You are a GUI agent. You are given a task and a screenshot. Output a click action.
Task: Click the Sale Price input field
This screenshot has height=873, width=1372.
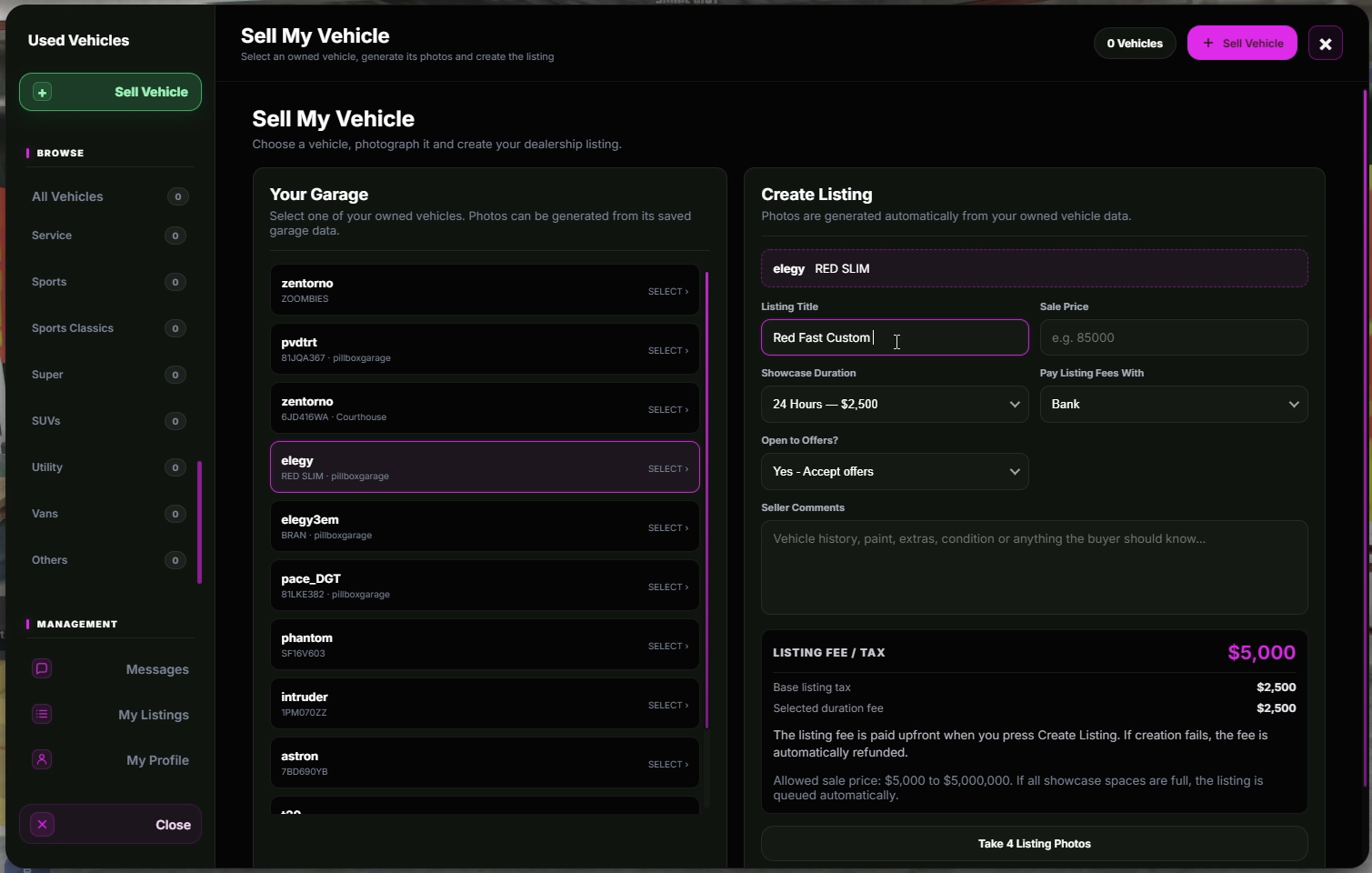(x=1174, y=337)
